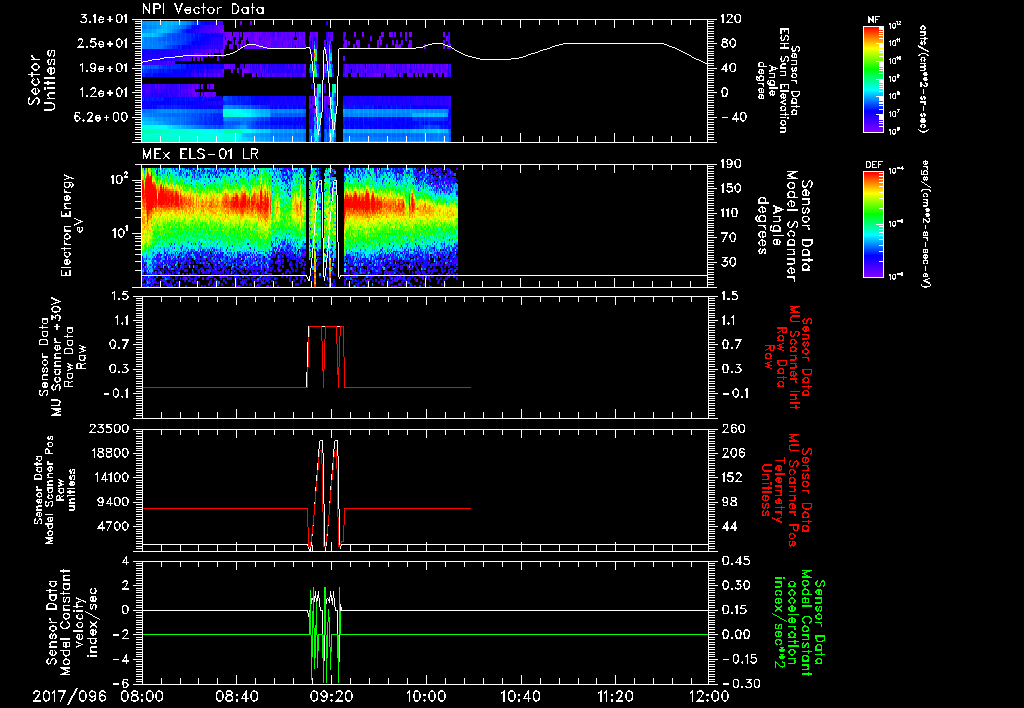
Task: Click the "0.45" acceleration tick value
Action: point(735,561)
